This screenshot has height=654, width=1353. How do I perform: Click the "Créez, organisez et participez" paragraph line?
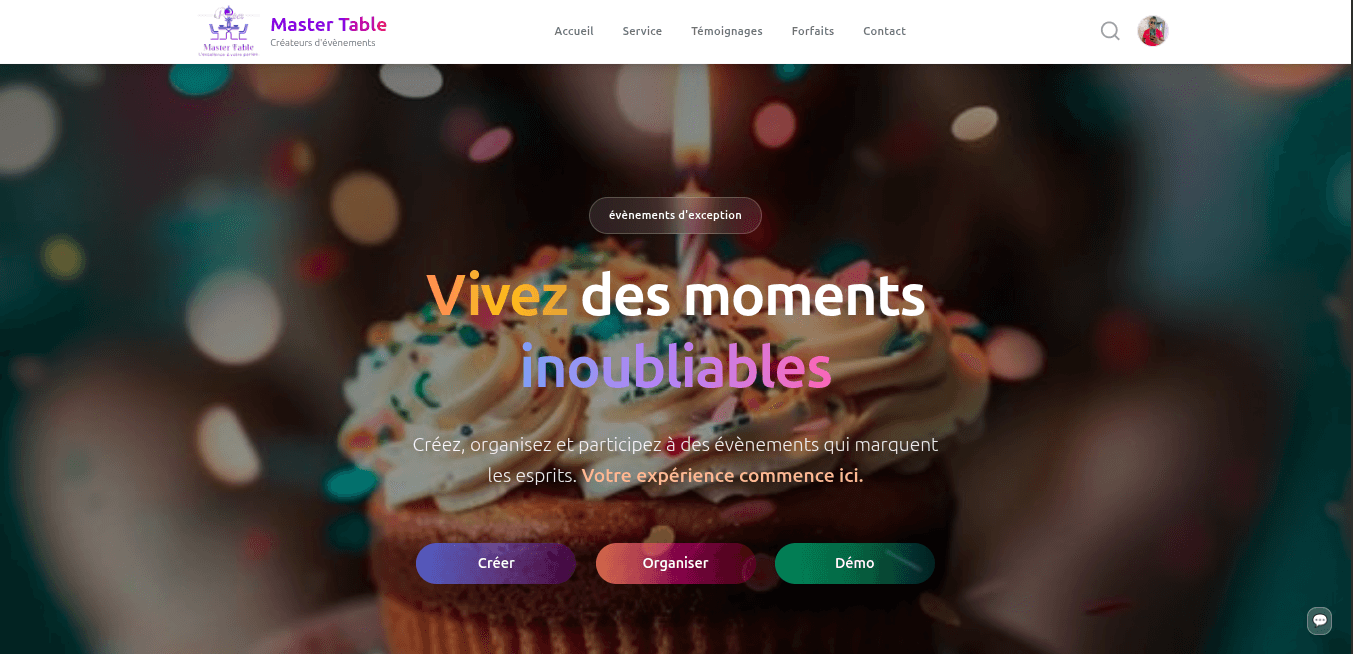675,444
